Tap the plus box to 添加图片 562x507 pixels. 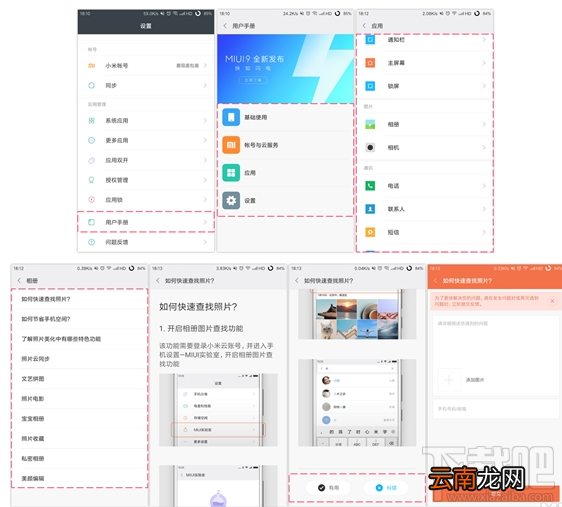449,380
